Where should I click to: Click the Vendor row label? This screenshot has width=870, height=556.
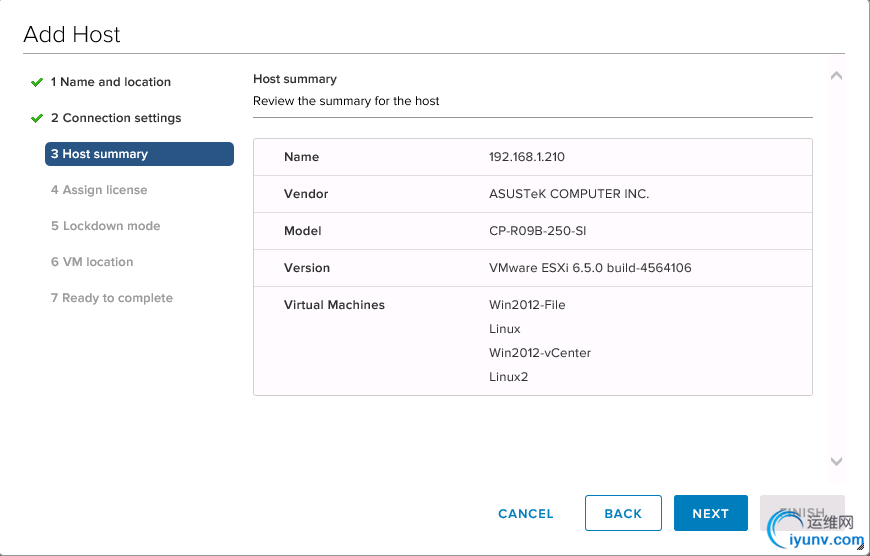(x=306, y=194)
